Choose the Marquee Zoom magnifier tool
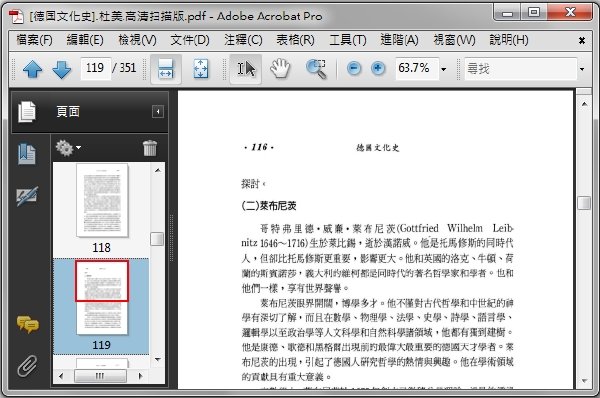 (316, 69)
